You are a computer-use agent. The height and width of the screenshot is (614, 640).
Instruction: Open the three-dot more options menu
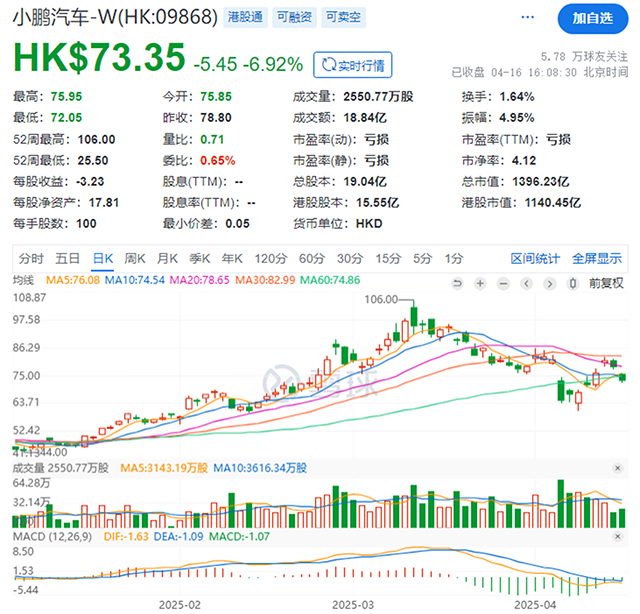coord(527,17)
